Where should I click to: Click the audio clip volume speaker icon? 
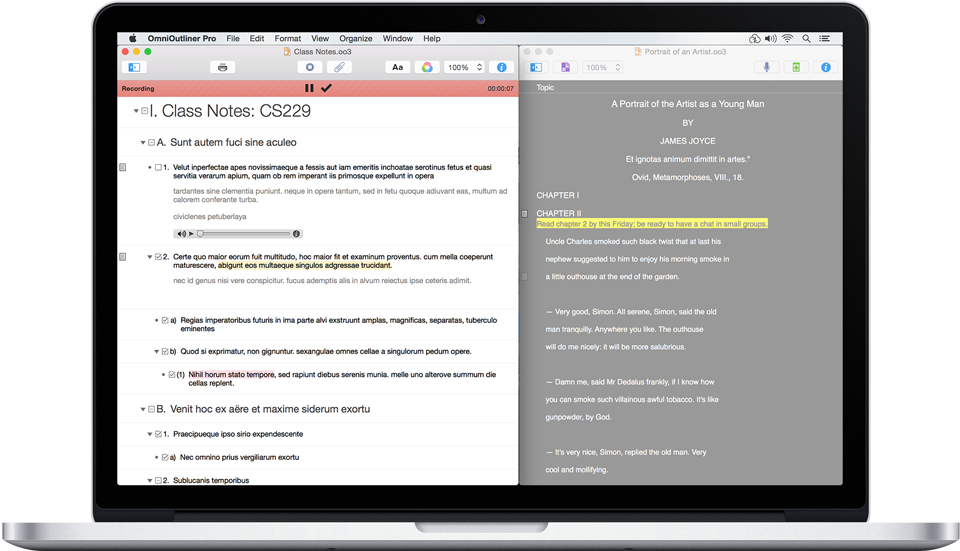(x=181, y=234)
